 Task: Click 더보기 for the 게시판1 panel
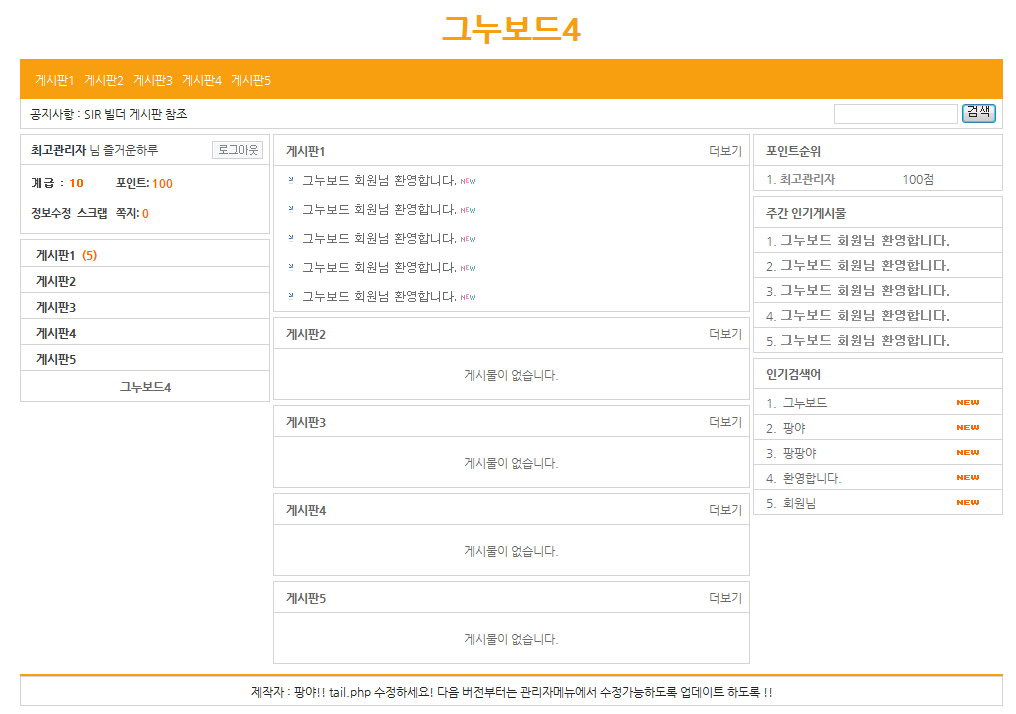725,151
